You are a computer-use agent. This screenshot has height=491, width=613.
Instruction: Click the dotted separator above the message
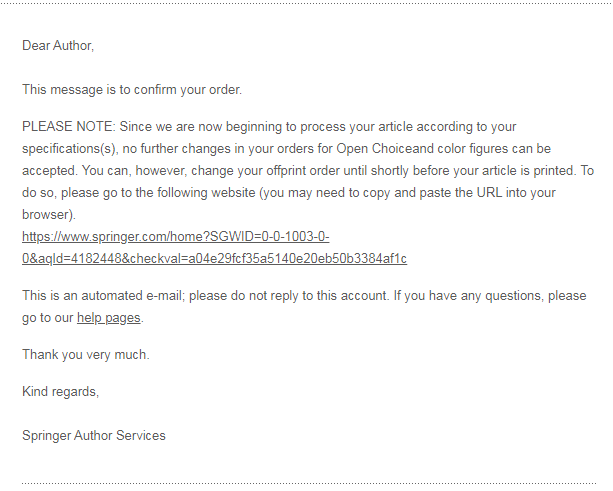306,3
